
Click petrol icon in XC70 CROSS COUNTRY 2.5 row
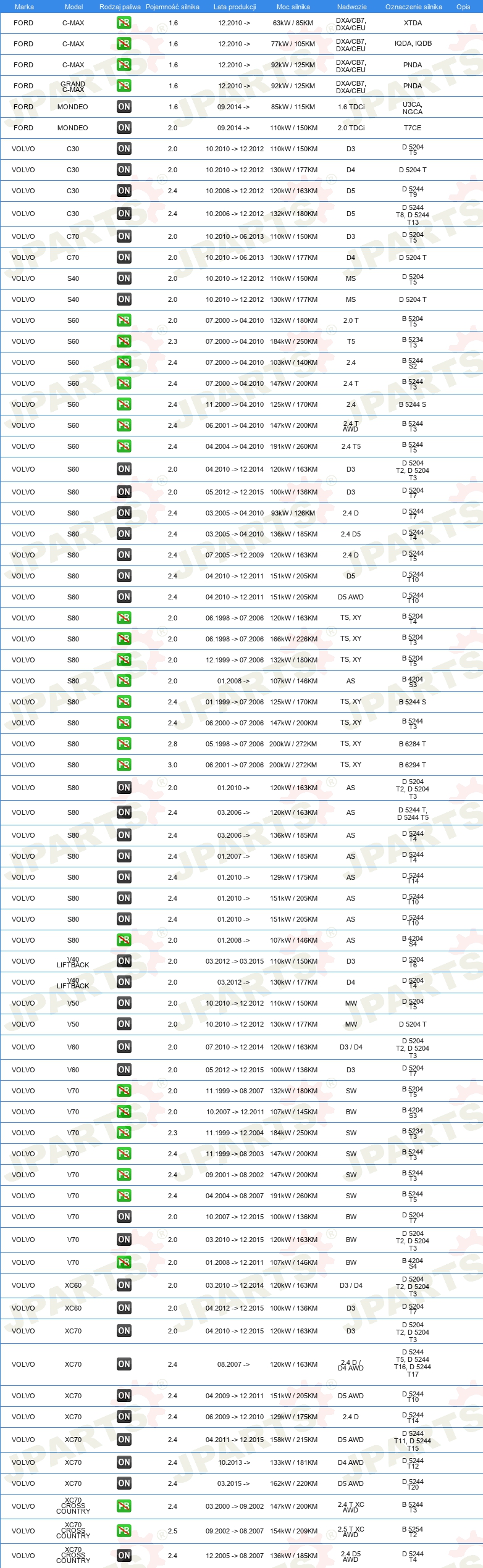(x=124, y=1531)
